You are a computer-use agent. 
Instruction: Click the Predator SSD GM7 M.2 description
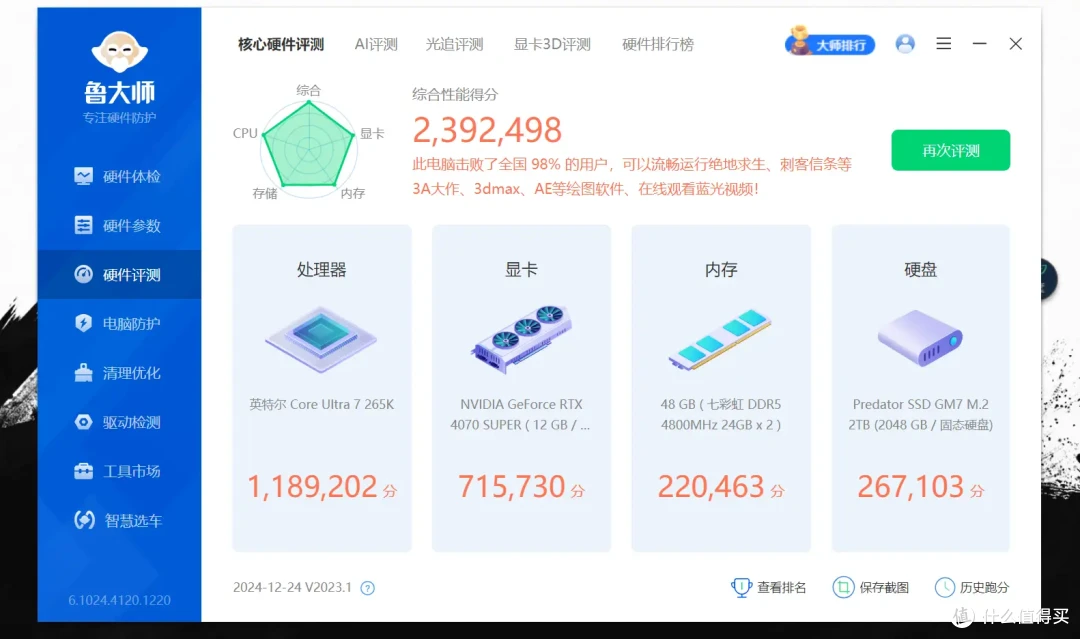tap(920, 415)
